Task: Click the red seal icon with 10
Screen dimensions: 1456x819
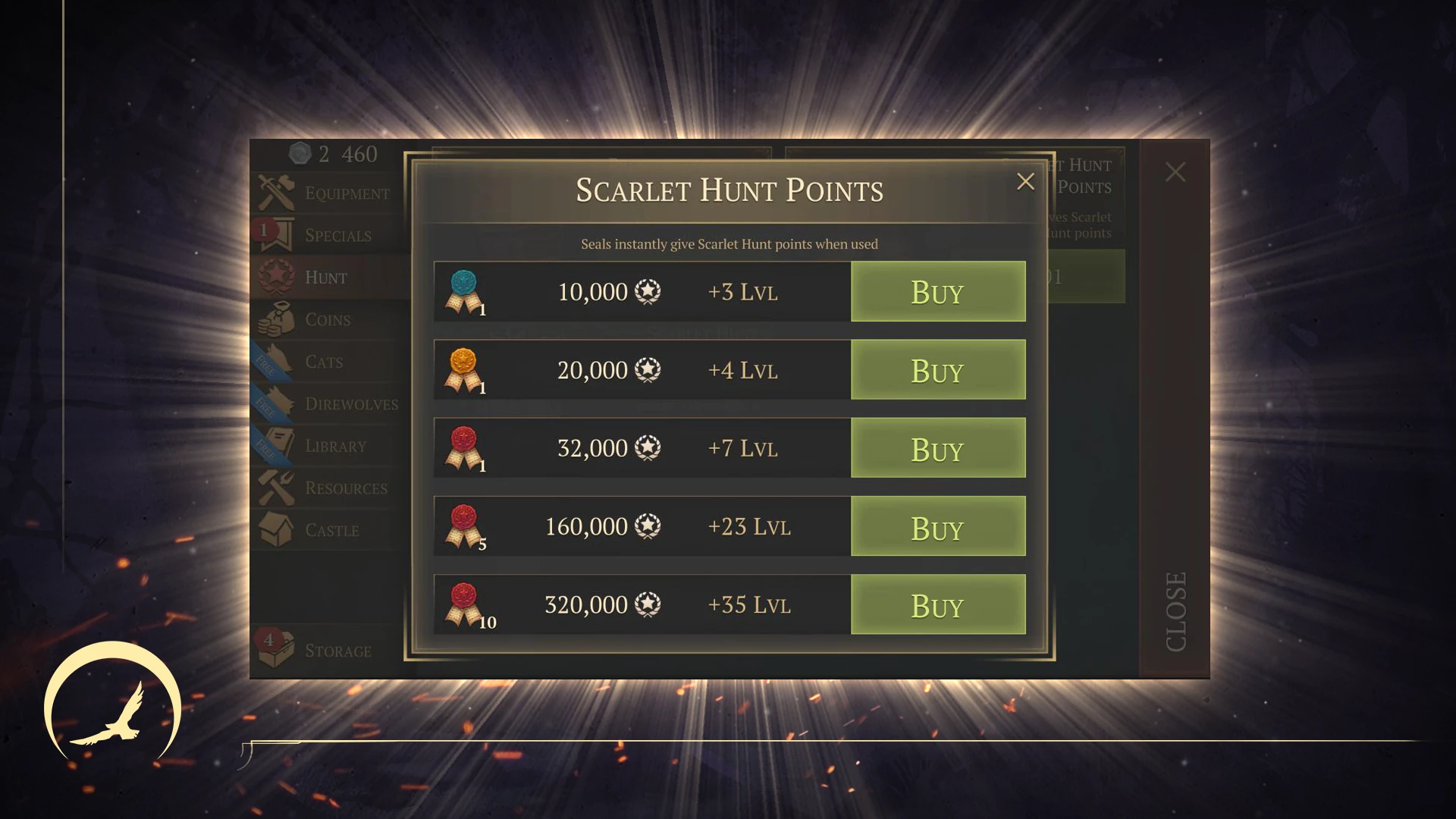Action: (466, 605)
